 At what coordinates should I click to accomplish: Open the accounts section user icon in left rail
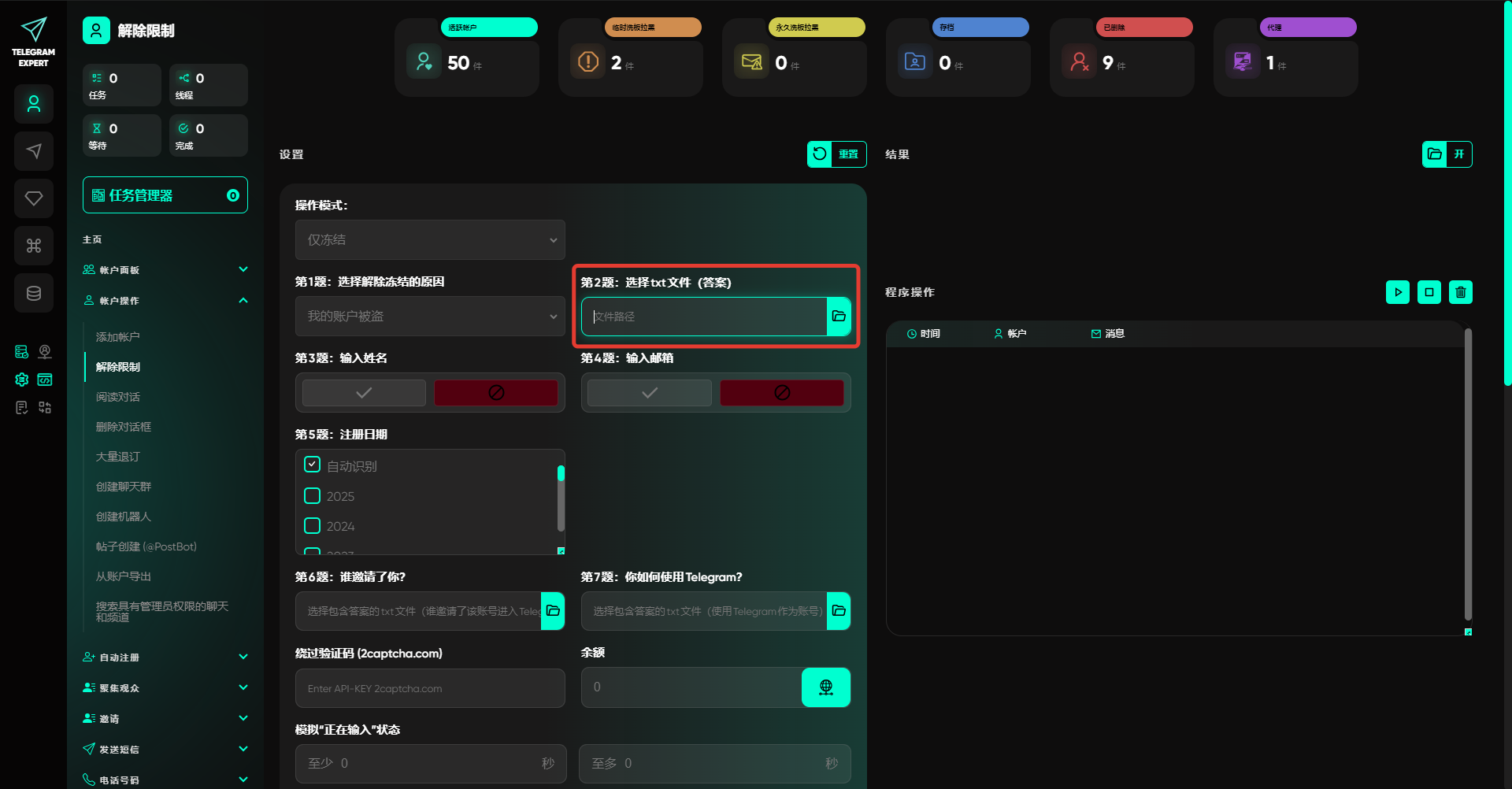click(x=34, y=104)
